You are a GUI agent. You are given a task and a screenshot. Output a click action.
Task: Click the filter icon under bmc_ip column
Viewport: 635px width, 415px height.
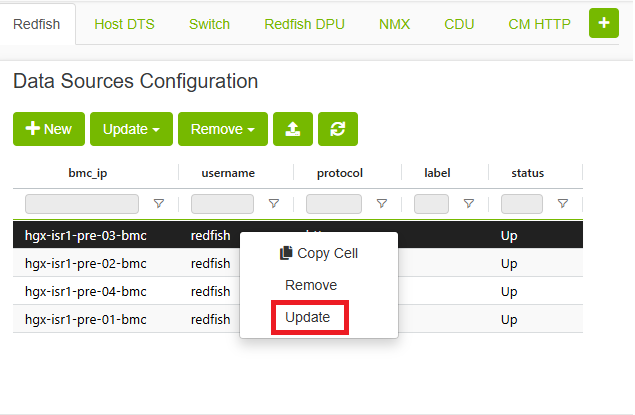pos(158,204)
